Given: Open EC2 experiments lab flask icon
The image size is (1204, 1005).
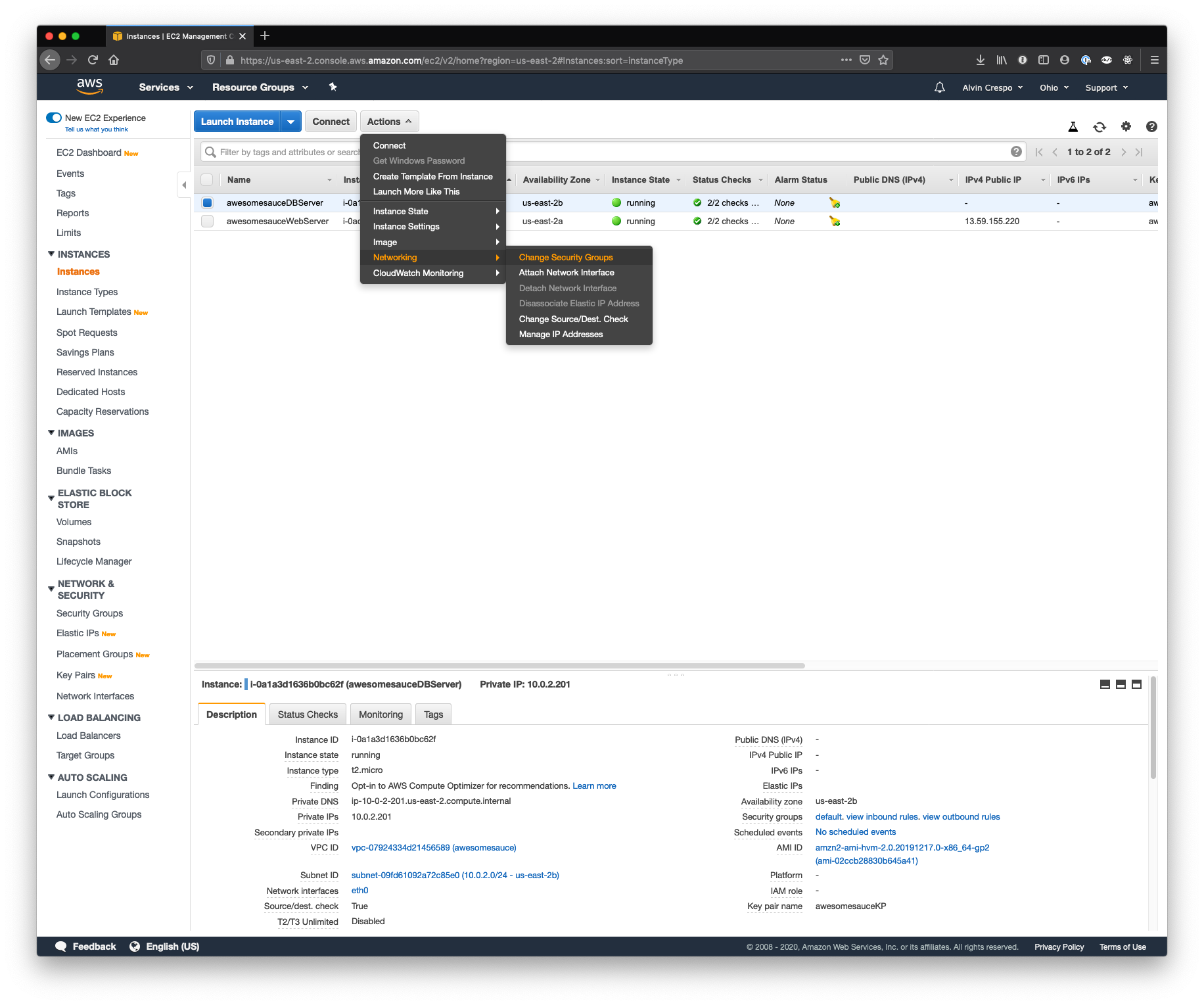Looking at the screenshot, I should tap(1074, 126).
